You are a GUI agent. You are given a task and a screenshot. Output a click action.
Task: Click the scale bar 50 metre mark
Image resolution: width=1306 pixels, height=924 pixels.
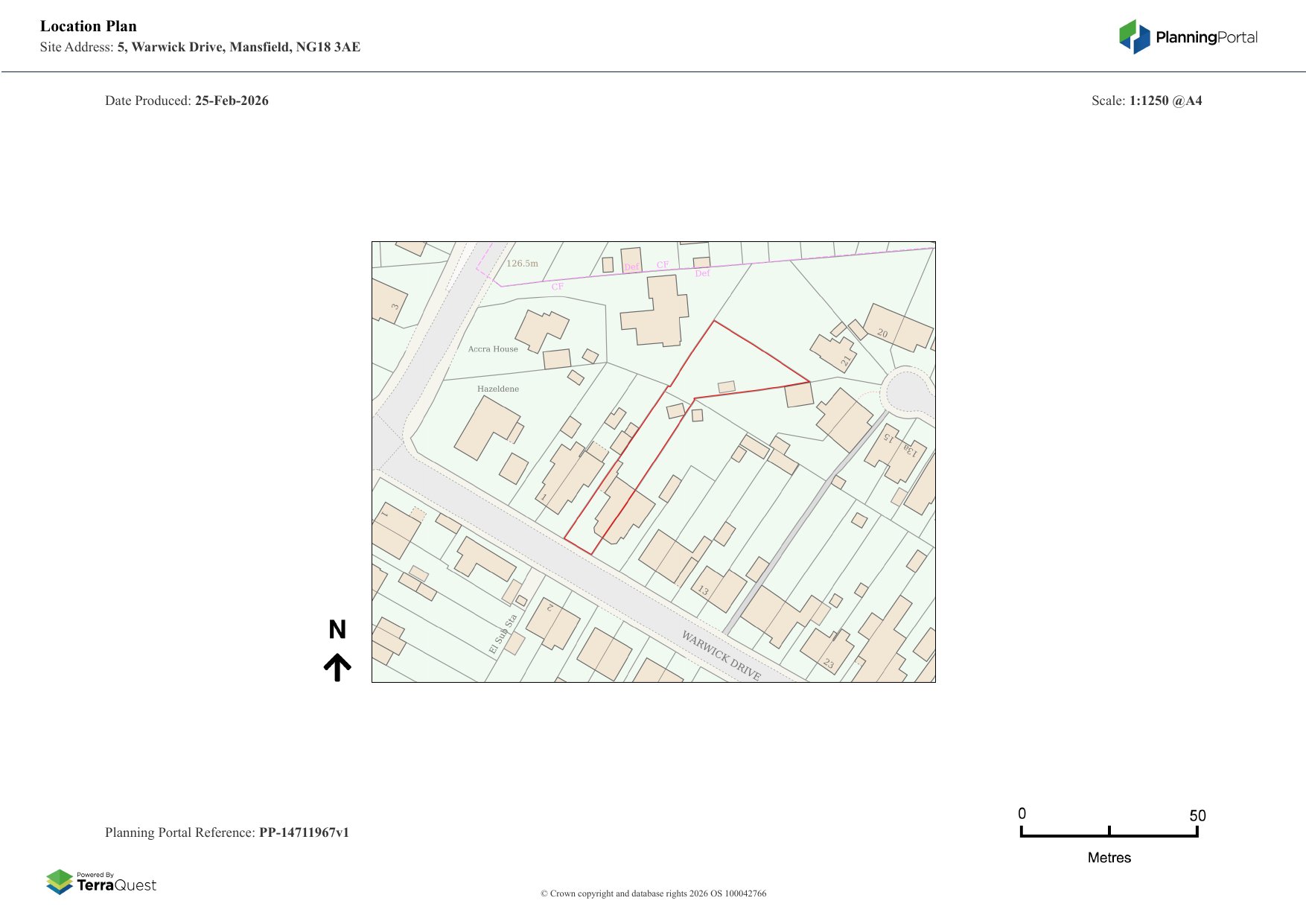coord(1197,817)
